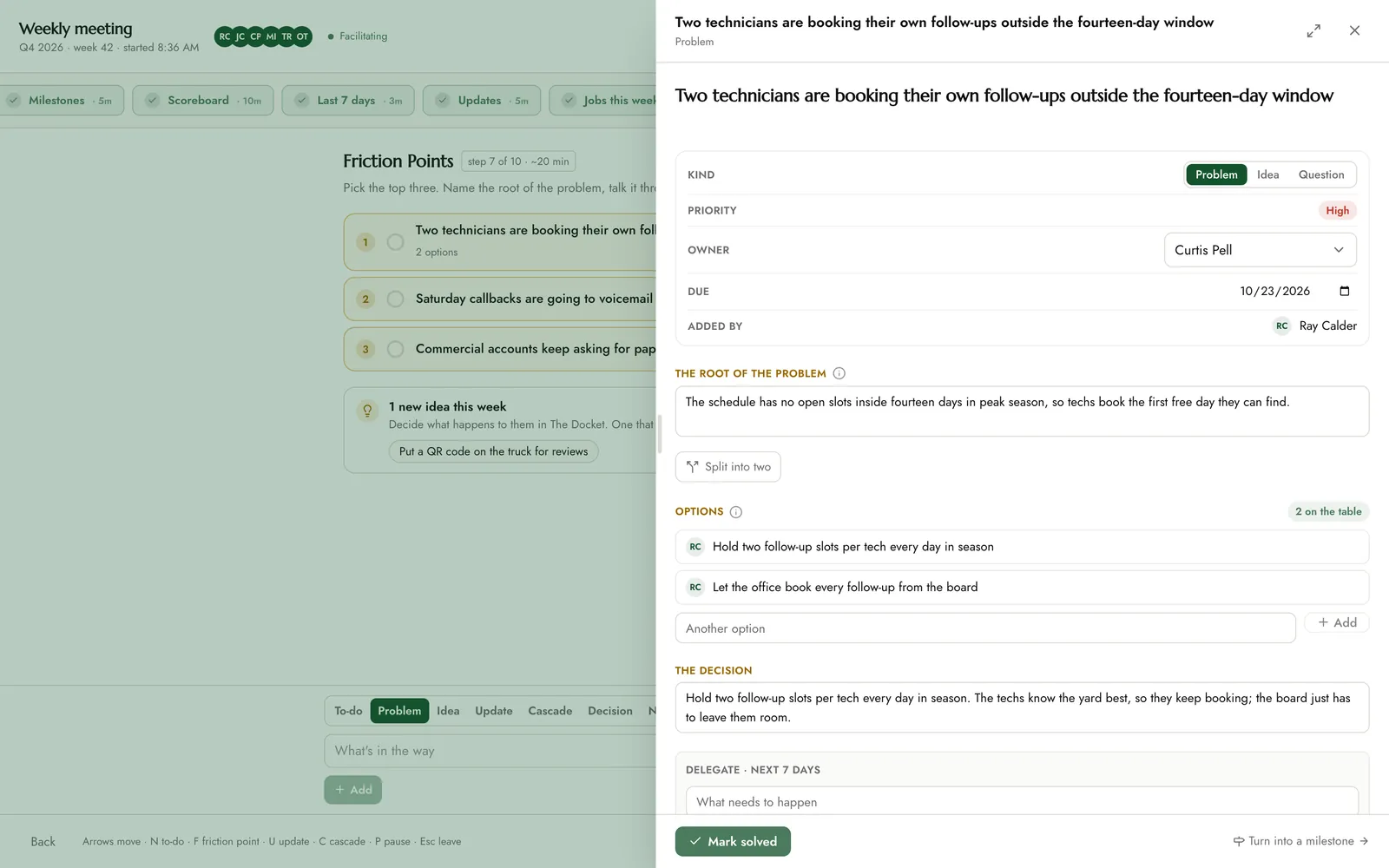1389x868 pixels.
Task: Click the lightbulb new idea icon
Action: coord(367,410)
